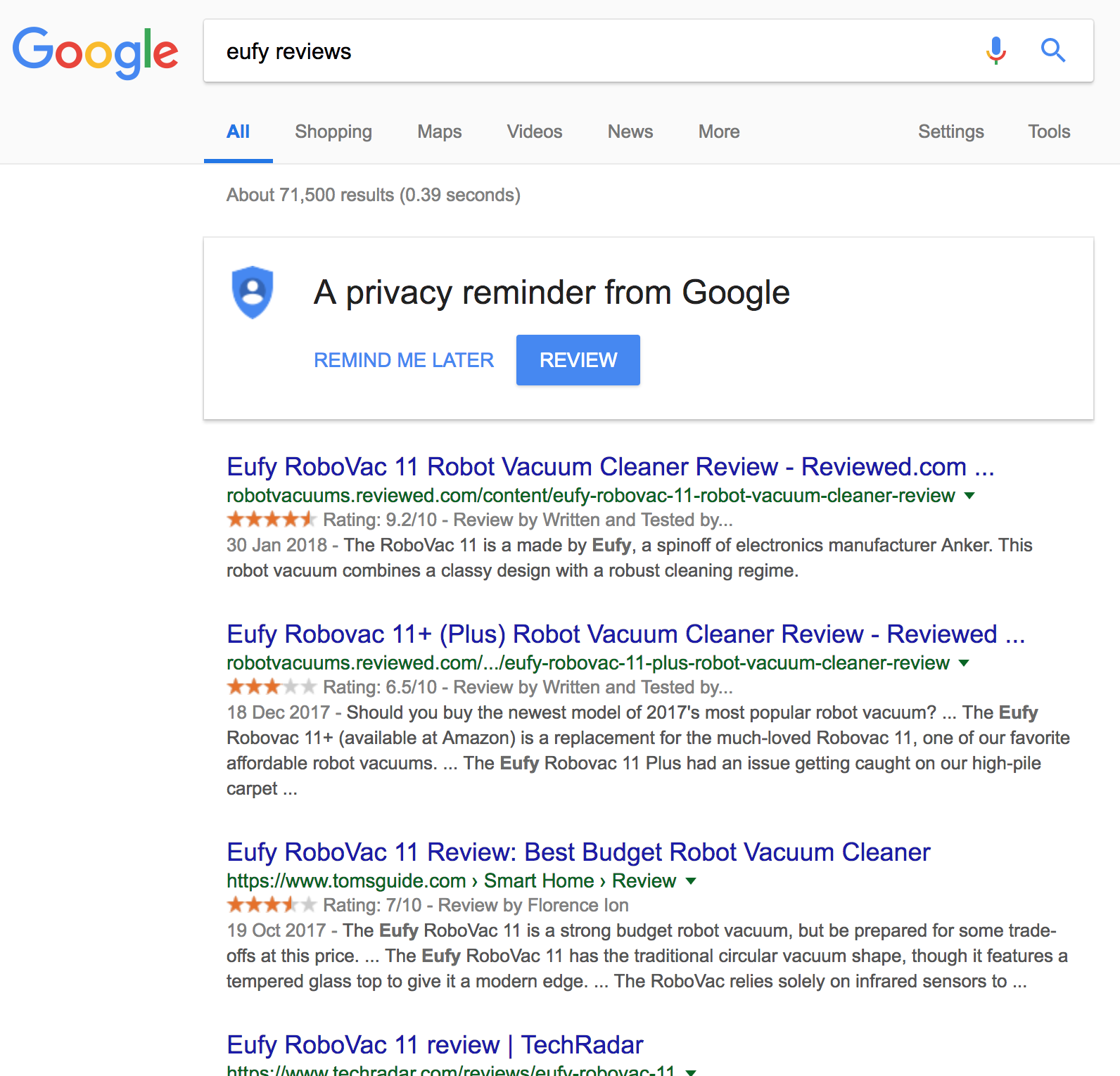Click the REVIEW privacy button
This screenshot has height=1076, width=1120.
click(578, 360)
